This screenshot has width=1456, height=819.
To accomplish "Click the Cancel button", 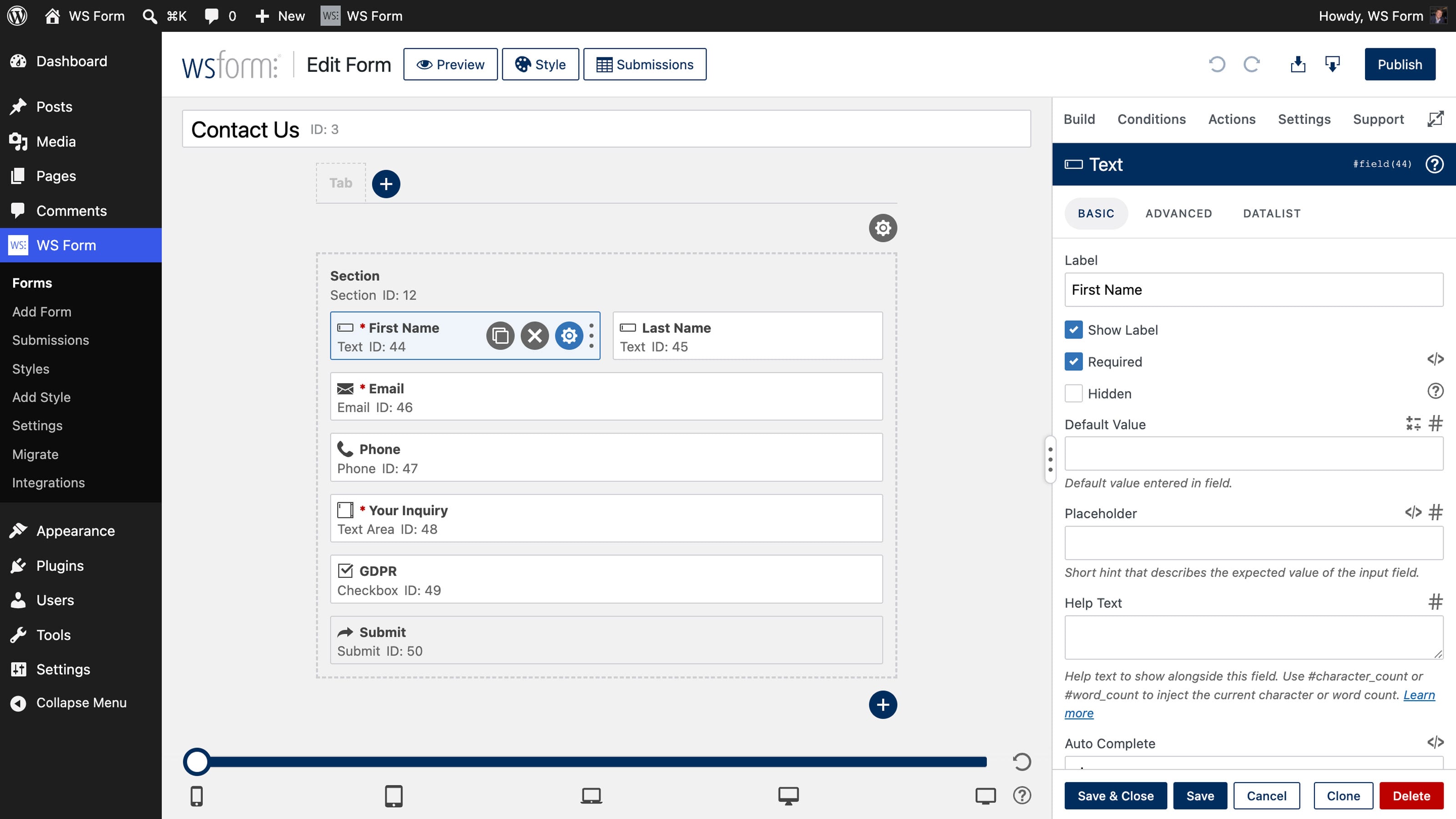I will coord(1267,796).
